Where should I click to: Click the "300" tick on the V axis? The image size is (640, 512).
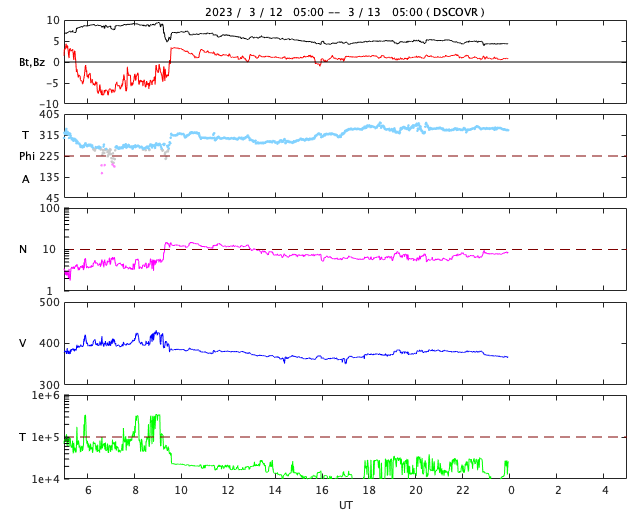point(49,385)
